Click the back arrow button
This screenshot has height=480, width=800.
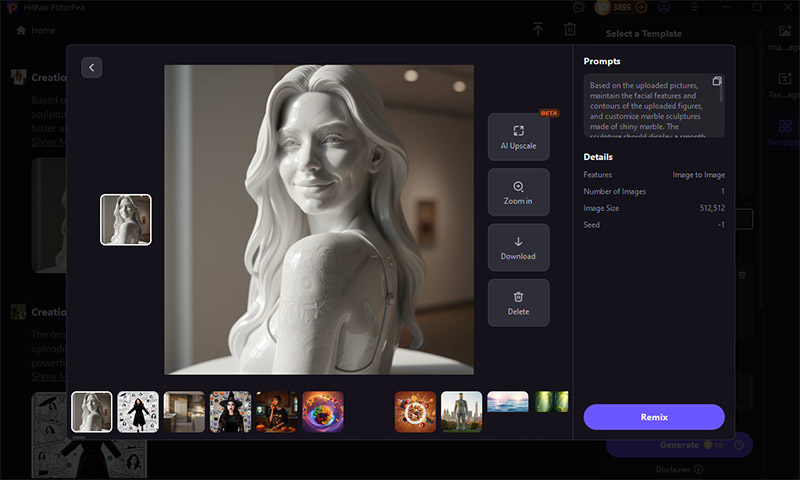pyautogui.click(x=92, y=67)
